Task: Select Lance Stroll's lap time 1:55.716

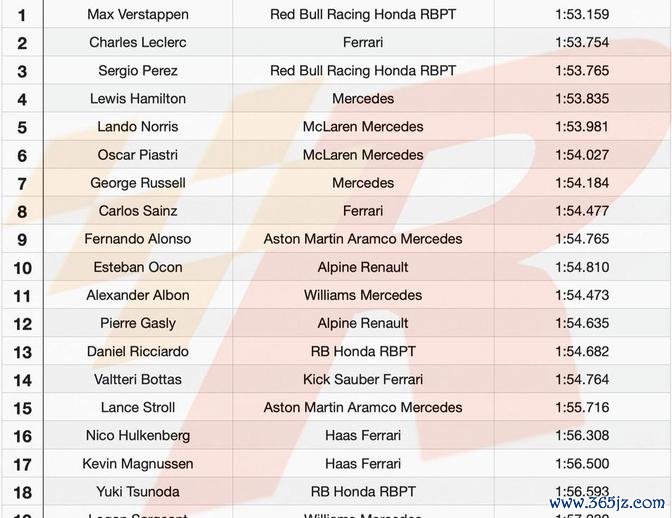Action: (583, 407)
